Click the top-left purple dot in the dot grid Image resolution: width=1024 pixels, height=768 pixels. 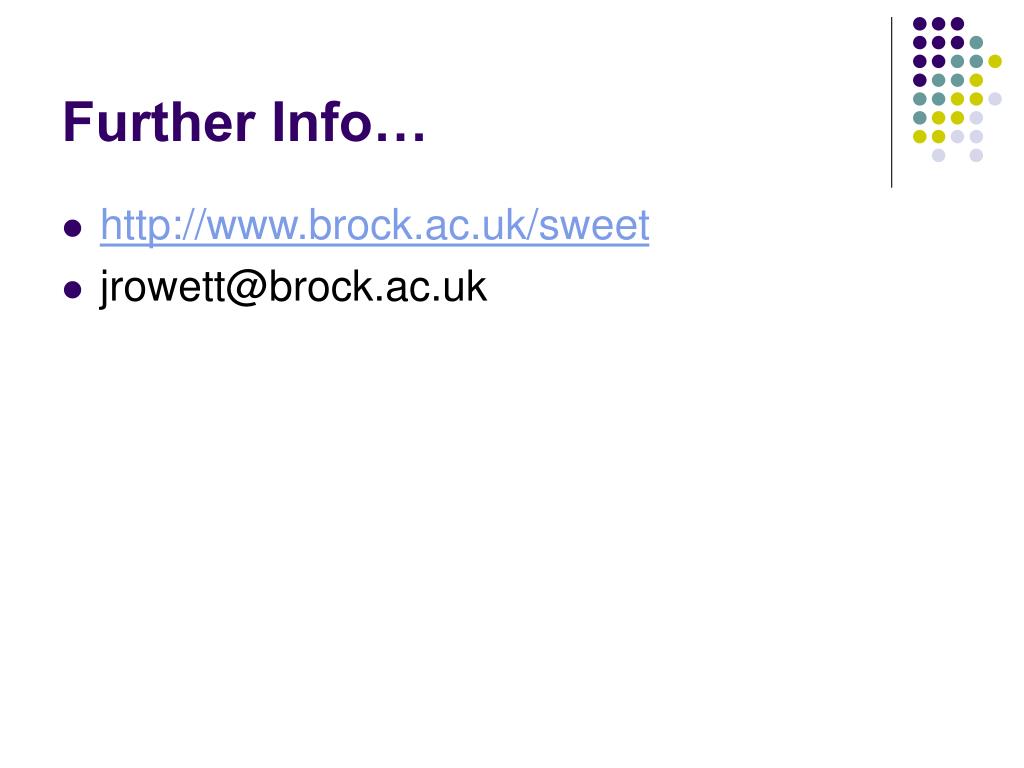tap(920, 24)
